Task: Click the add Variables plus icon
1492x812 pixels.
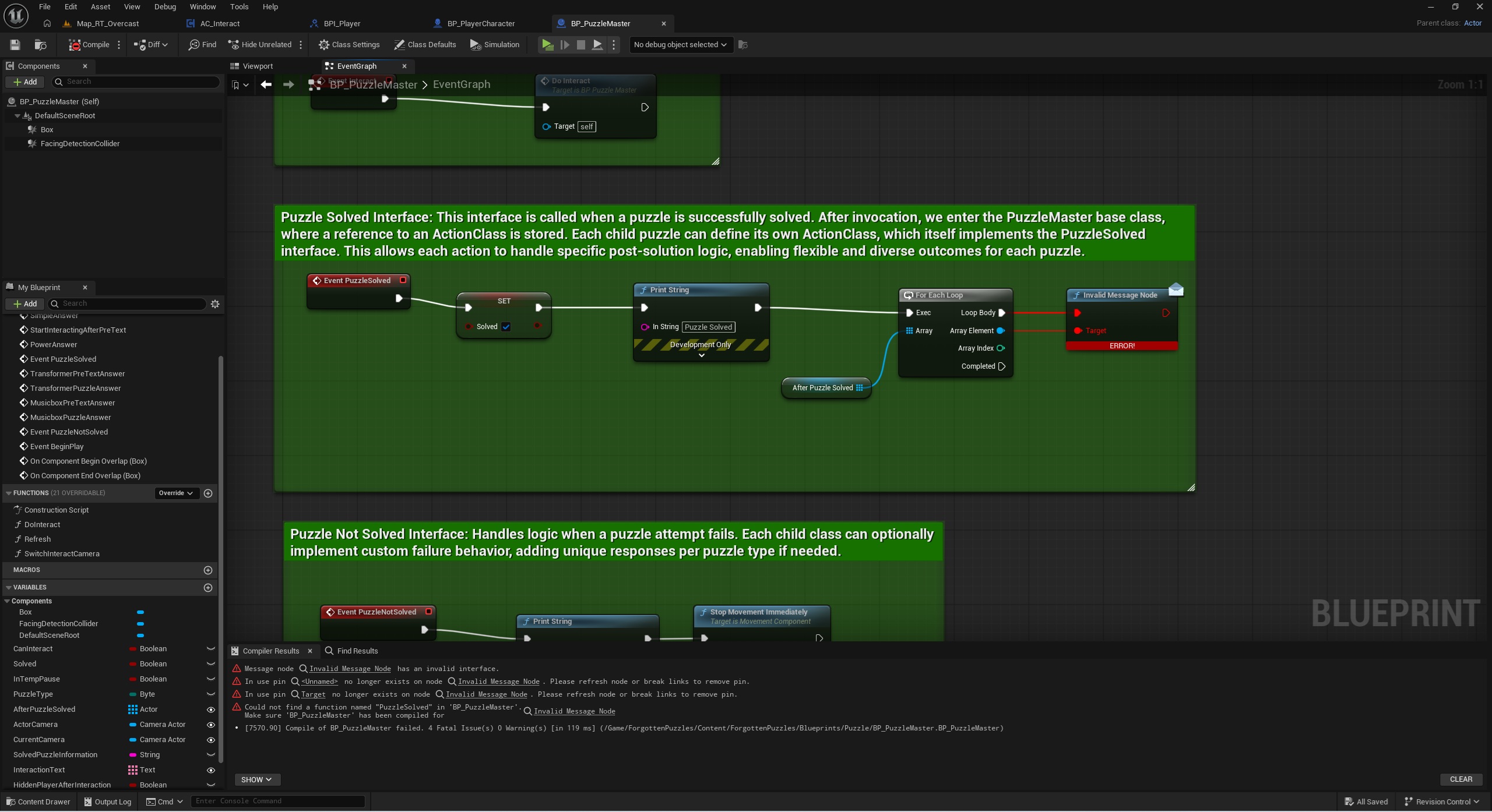Action: tap(208, 588)
